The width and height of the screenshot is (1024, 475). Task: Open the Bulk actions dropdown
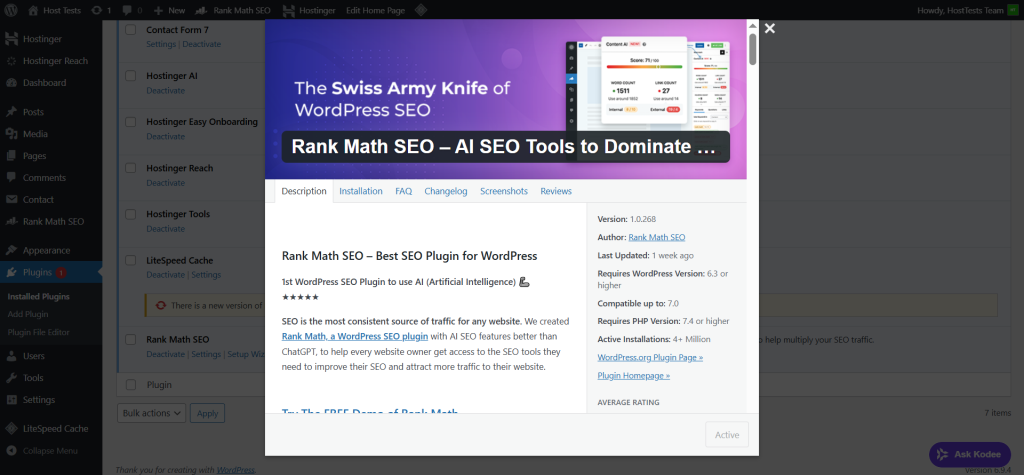click(x=151, y=412)
